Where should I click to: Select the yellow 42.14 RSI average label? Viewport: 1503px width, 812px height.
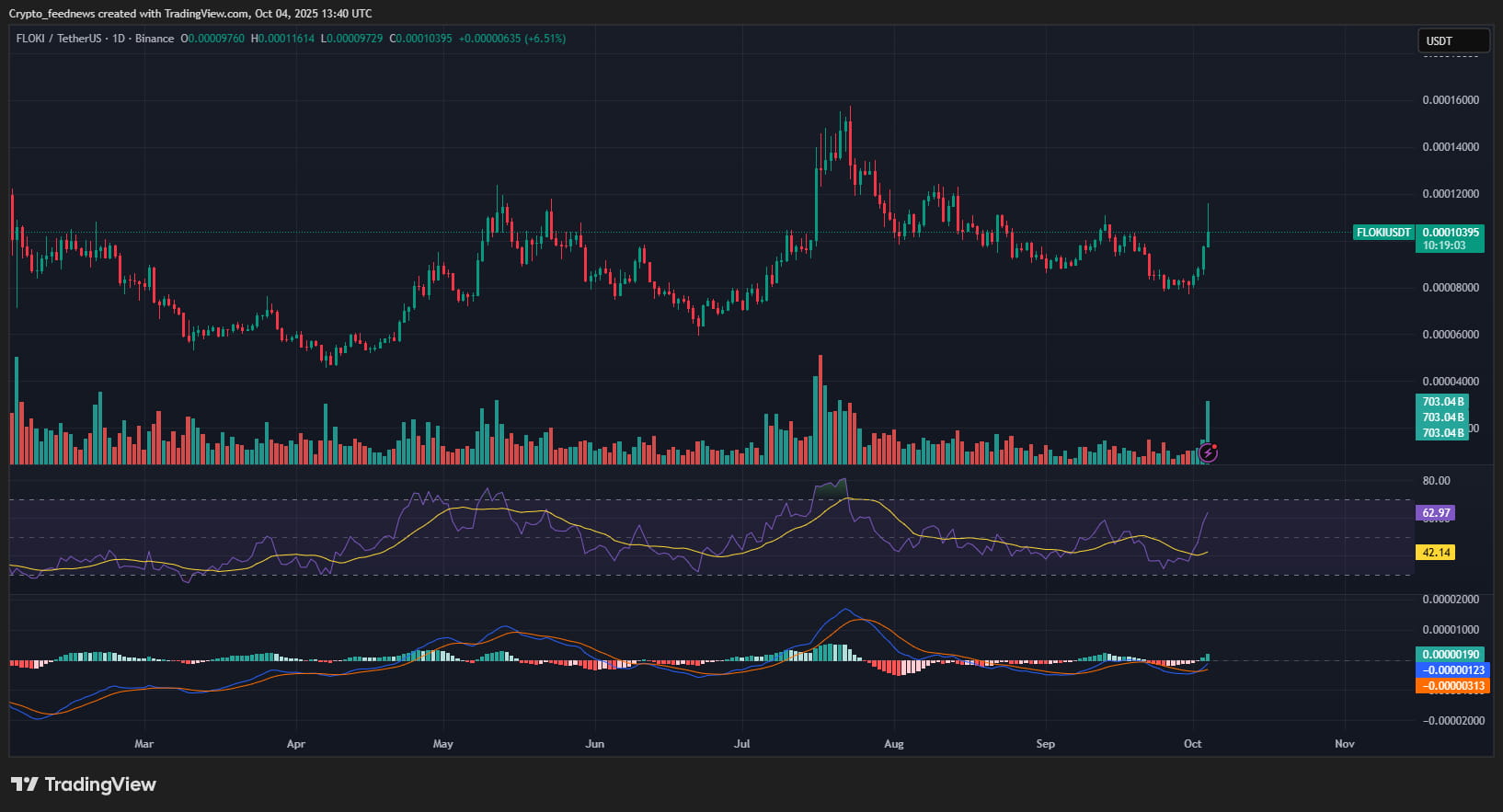click(x=1436, y=553)
